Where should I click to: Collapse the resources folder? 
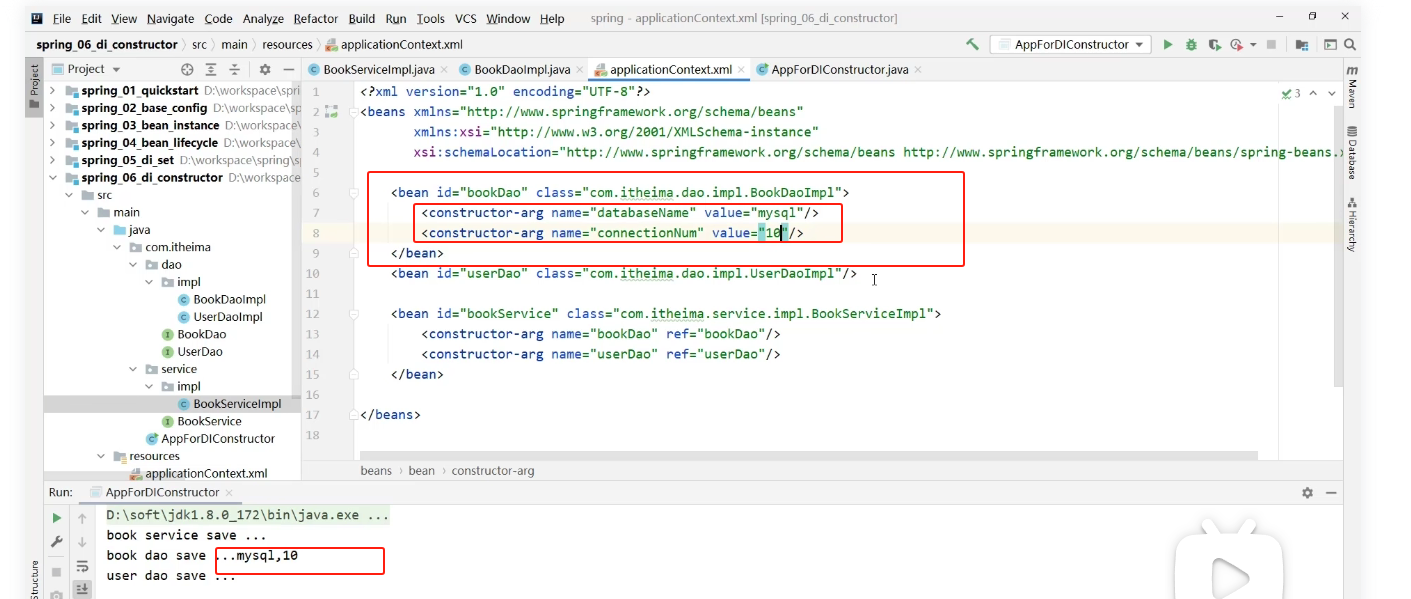pyautogui.click(x=102, y=456)
